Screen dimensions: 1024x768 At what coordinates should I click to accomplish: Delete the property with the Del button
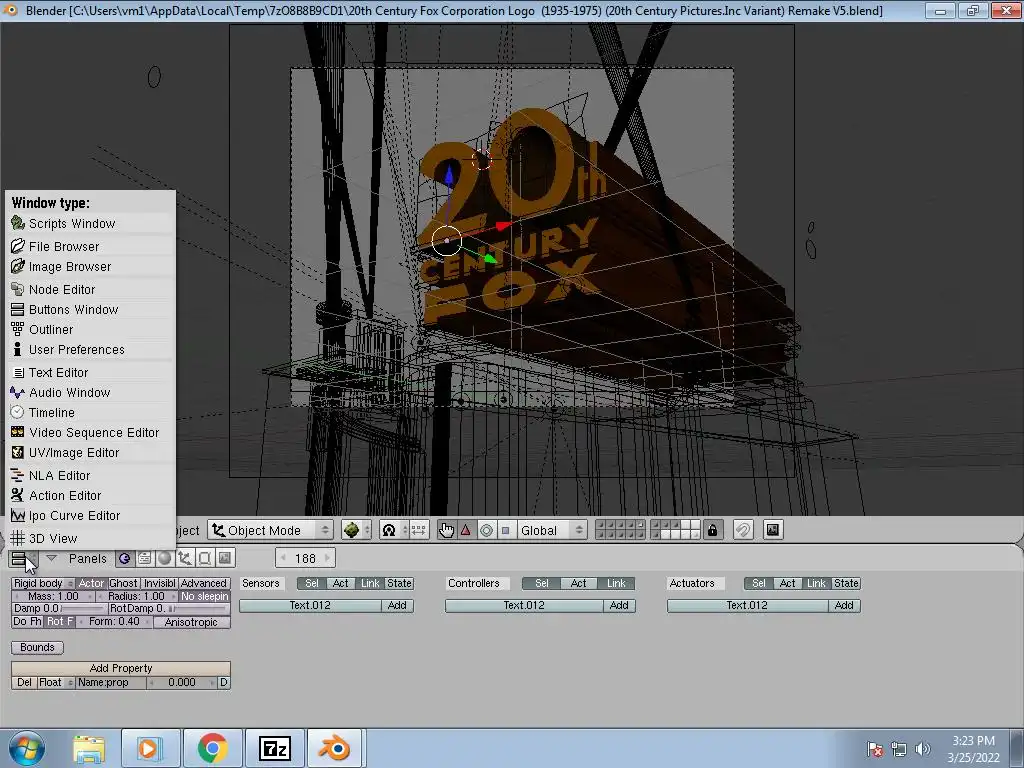[24, 682]
